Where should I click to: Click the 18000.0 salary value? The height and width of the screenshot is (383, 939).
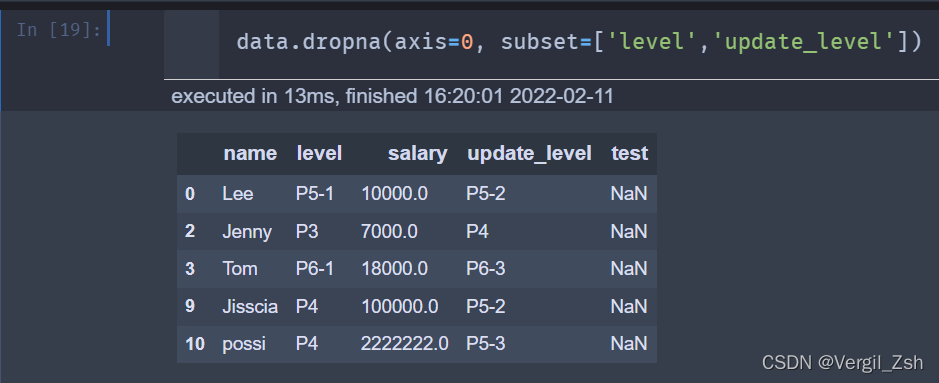pos(394,269)
